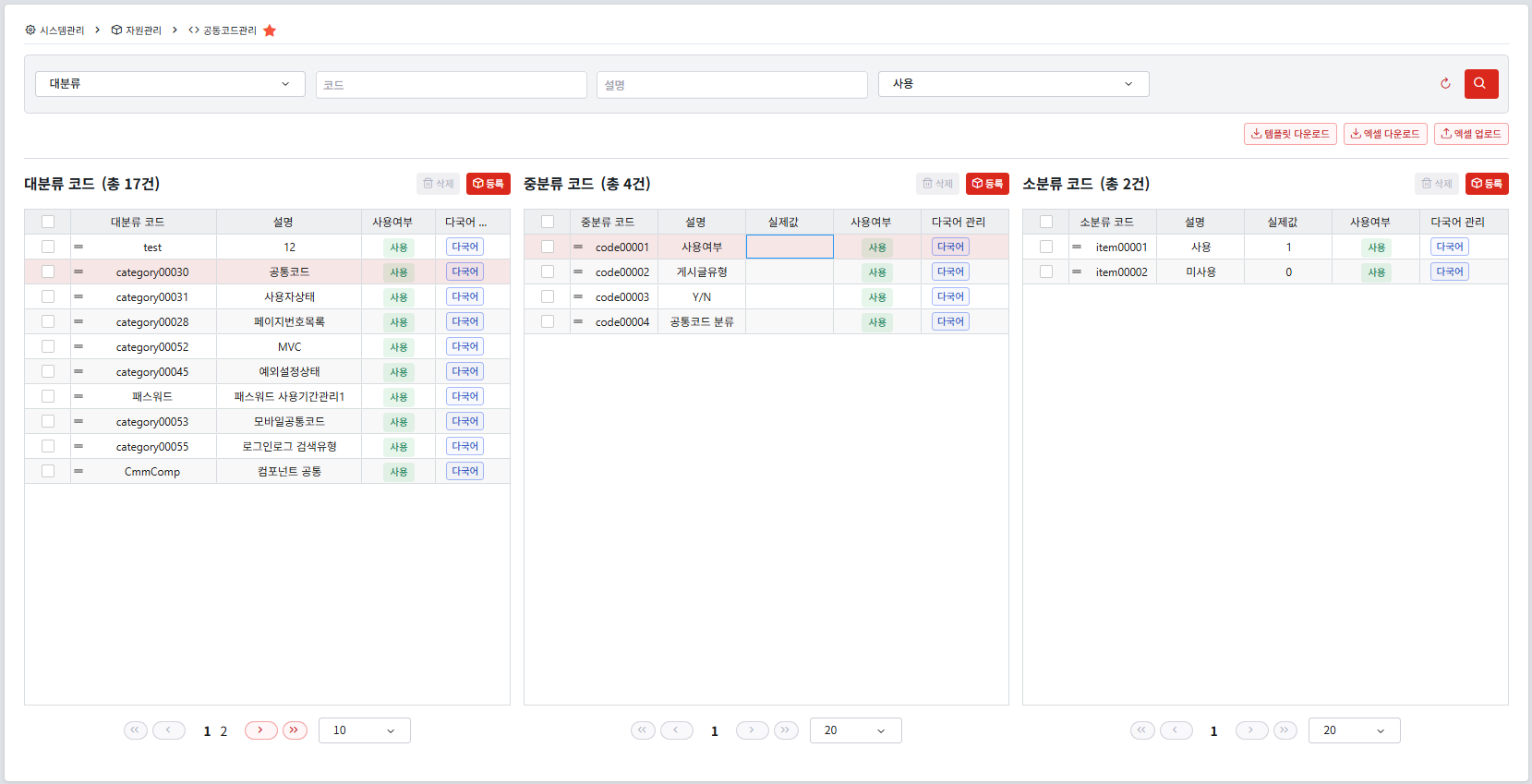Click 실제값 cell of code00001 row
Image resolution: width=1532 pixels, height=784 pixels.
point(790,247)
